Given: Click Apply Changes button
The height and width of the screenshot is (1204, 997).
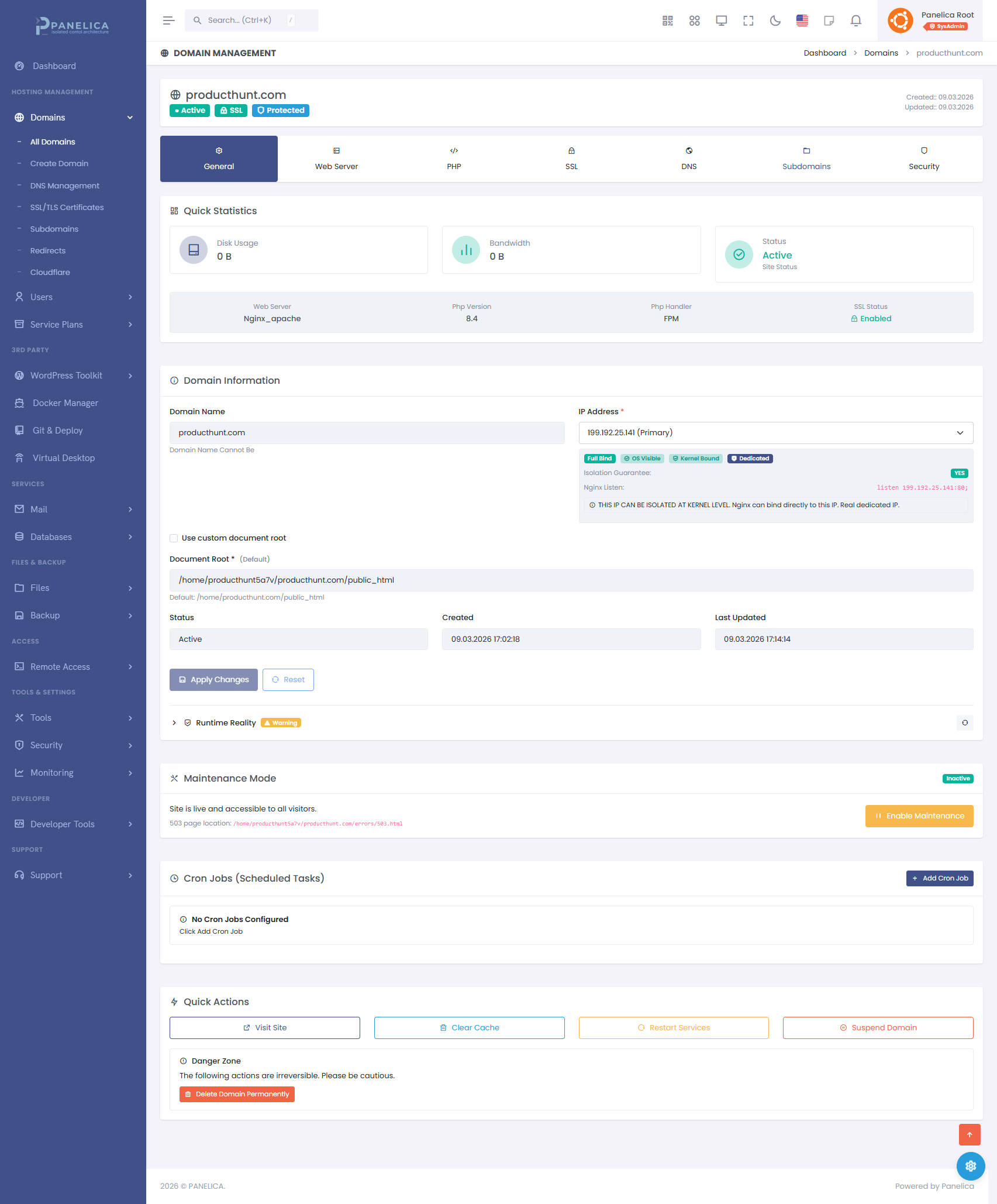Looking at the screenshot, I should click(213, 679).
